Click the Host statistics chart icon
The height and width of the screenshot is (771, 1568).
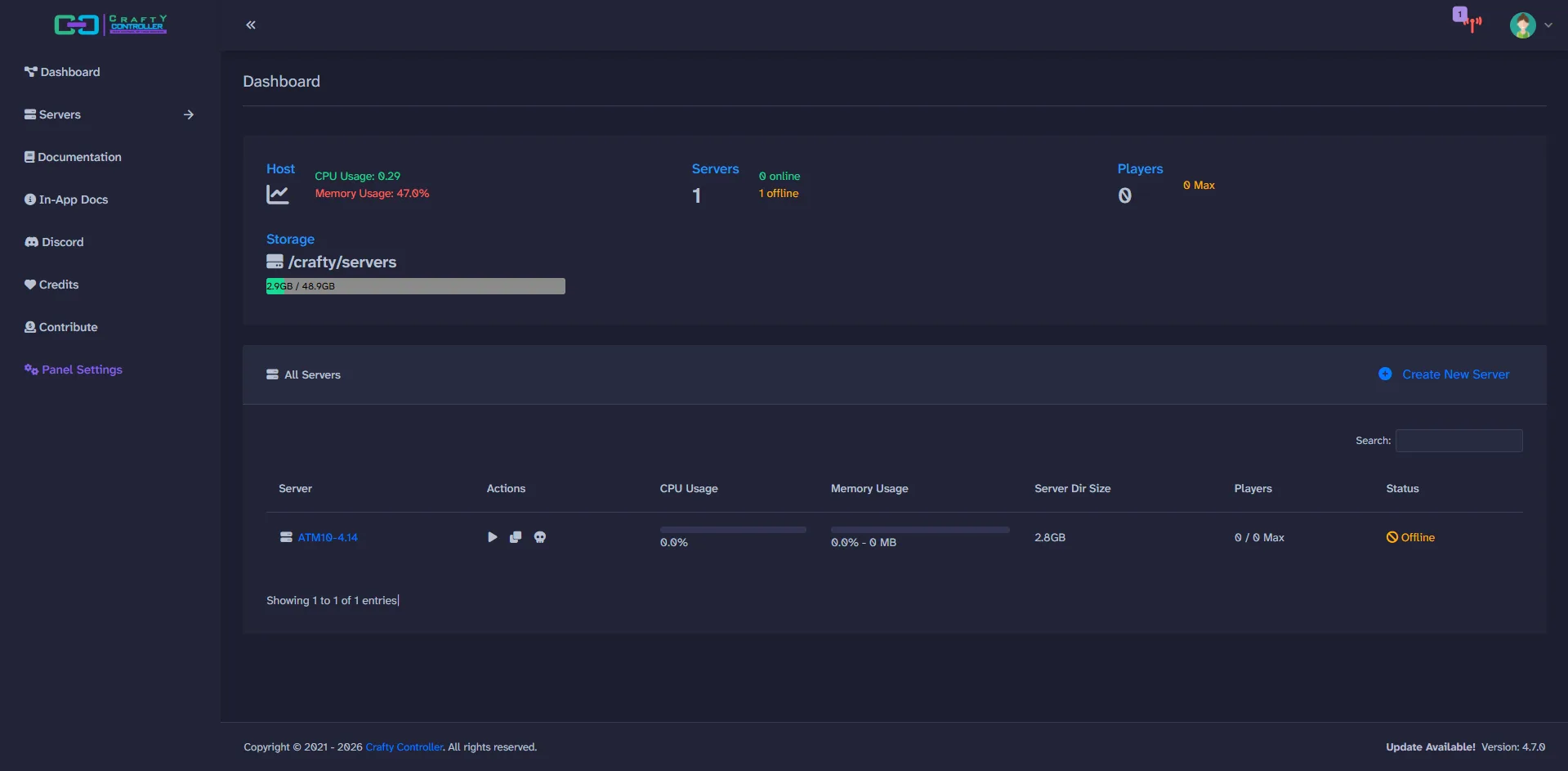[278, 195]
